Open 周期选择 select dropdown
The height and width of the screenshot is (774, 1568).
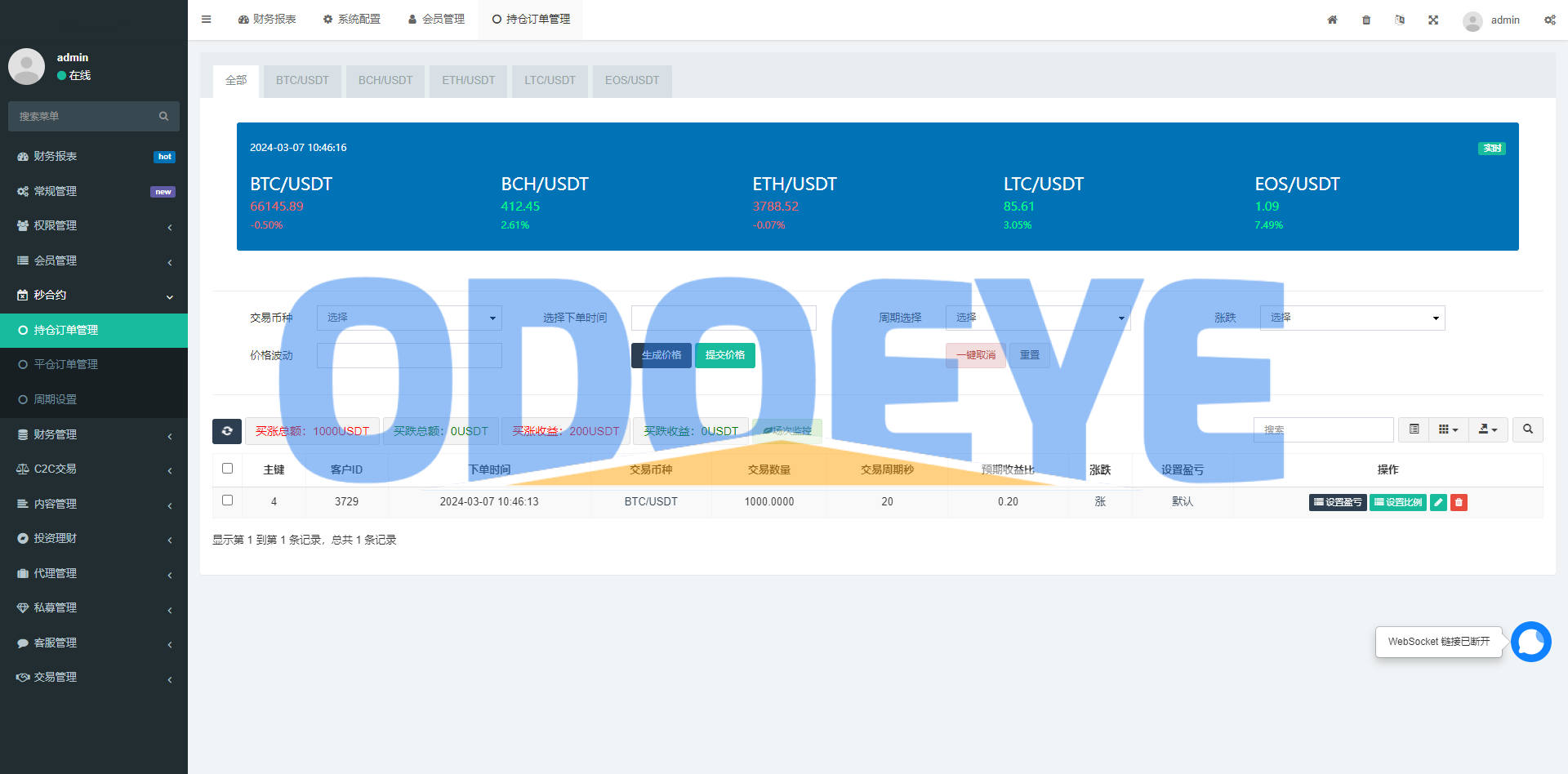click(1038, 318)
